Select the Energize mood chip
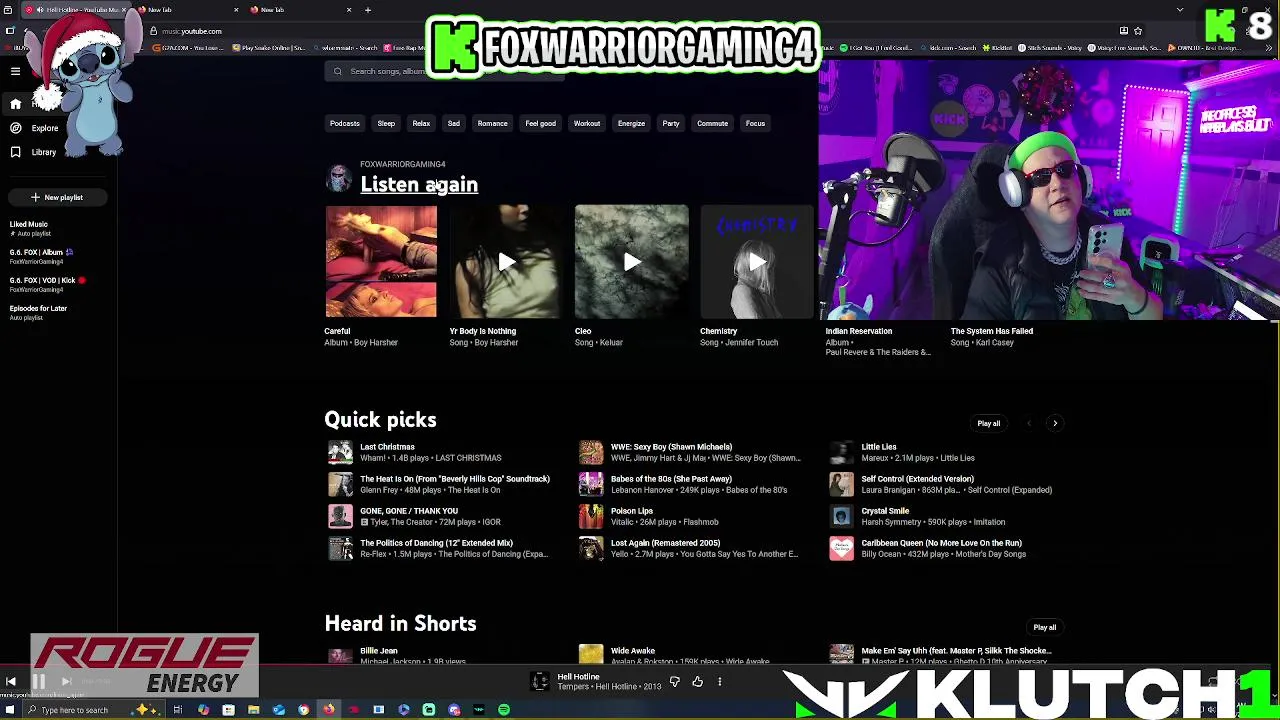This screenshot has width=1280, height=720. (631, 123)
